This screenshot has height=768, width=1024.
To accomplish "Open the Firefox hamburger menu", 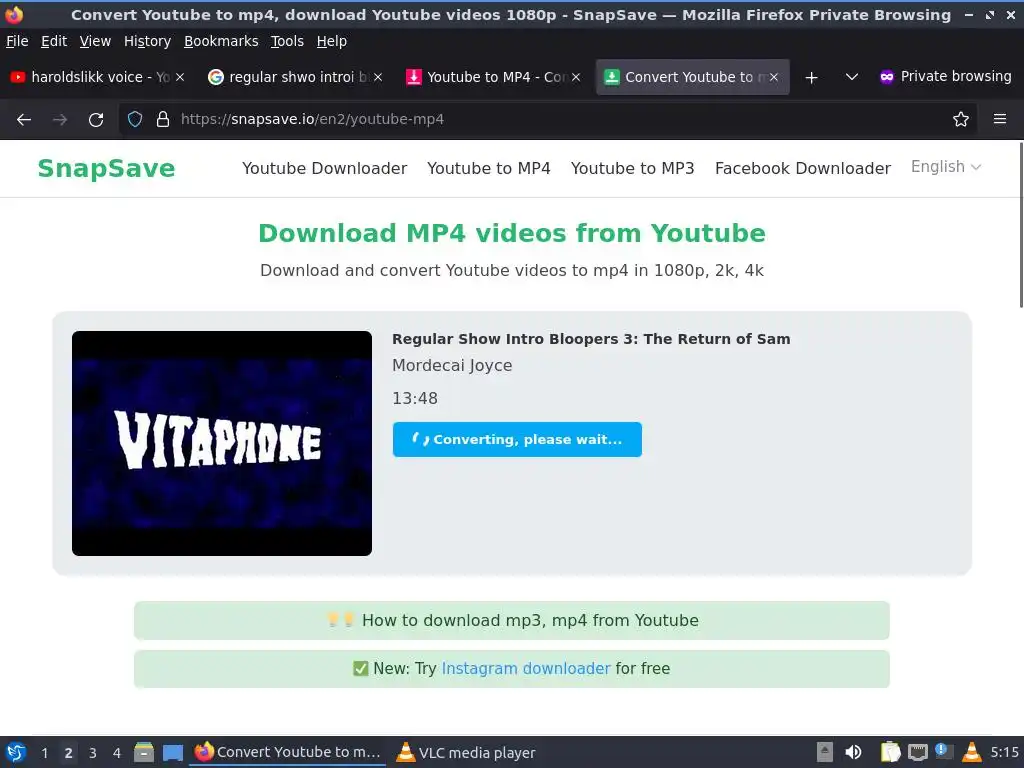I will coord(1000,119).
